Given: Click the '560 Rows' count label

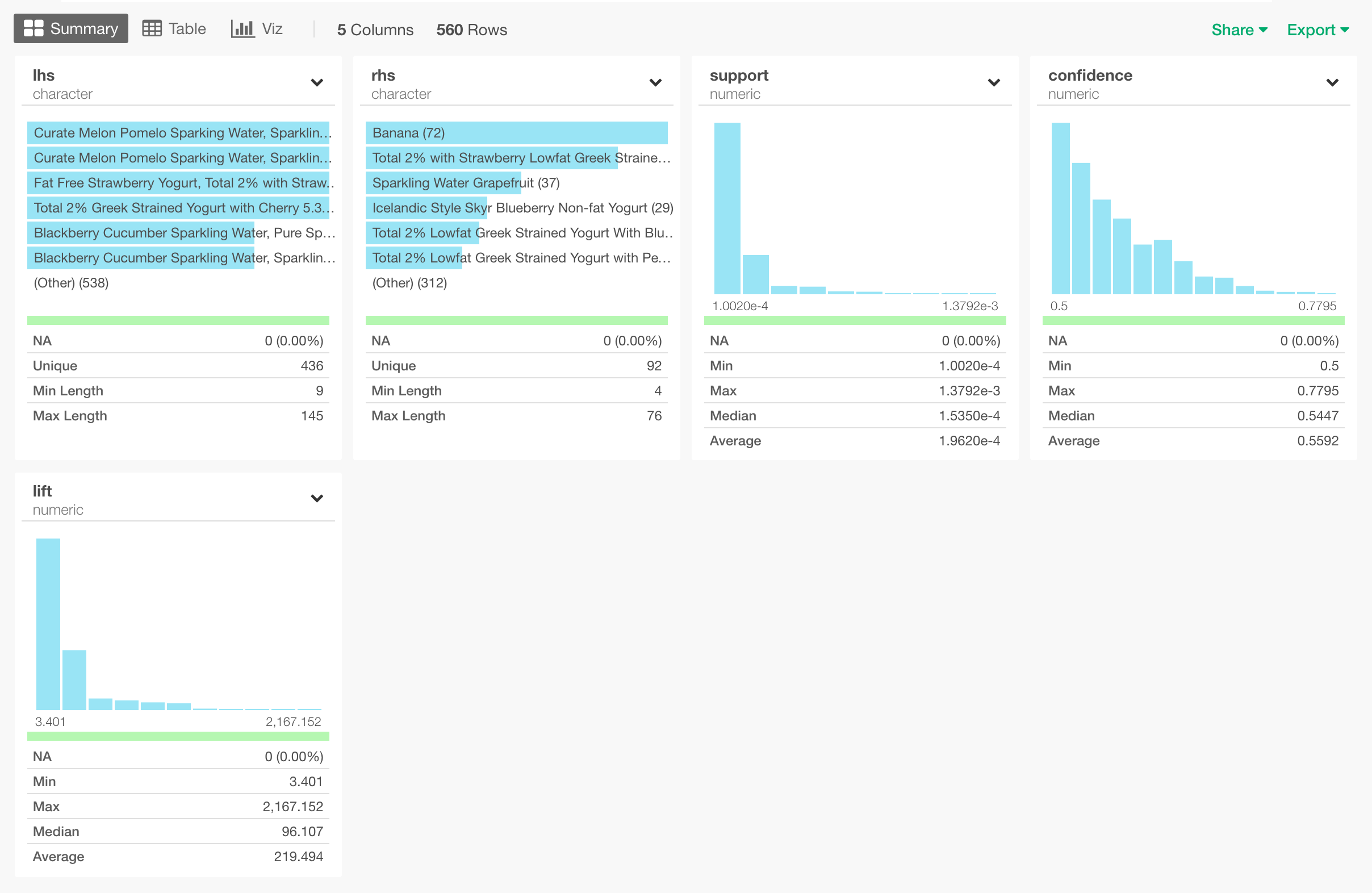Looking at the screenshot, I should [471, 30].
